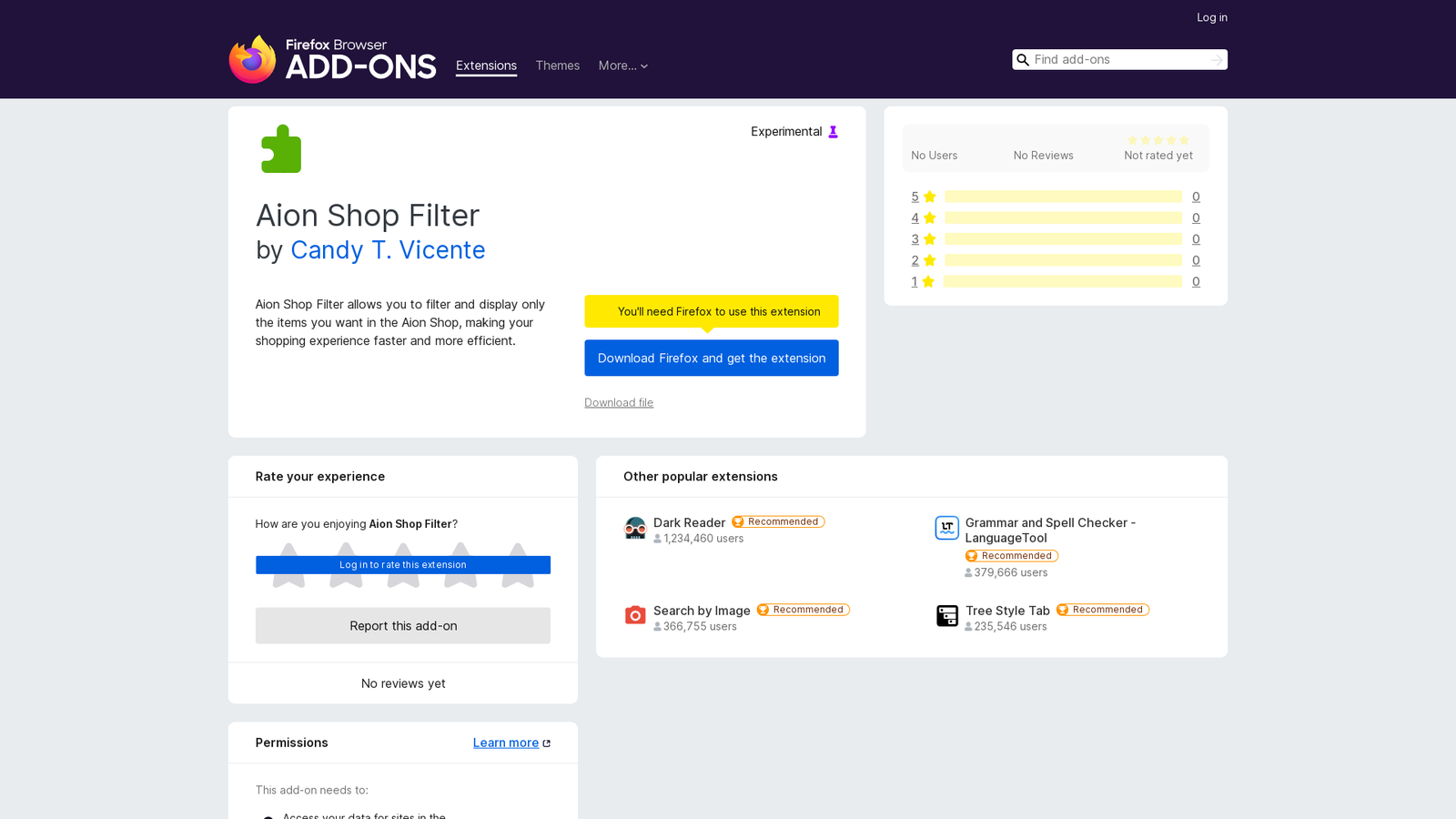Click the You'll need Firefox notice
1456x819 pixels.
click(x=712, y=311)
